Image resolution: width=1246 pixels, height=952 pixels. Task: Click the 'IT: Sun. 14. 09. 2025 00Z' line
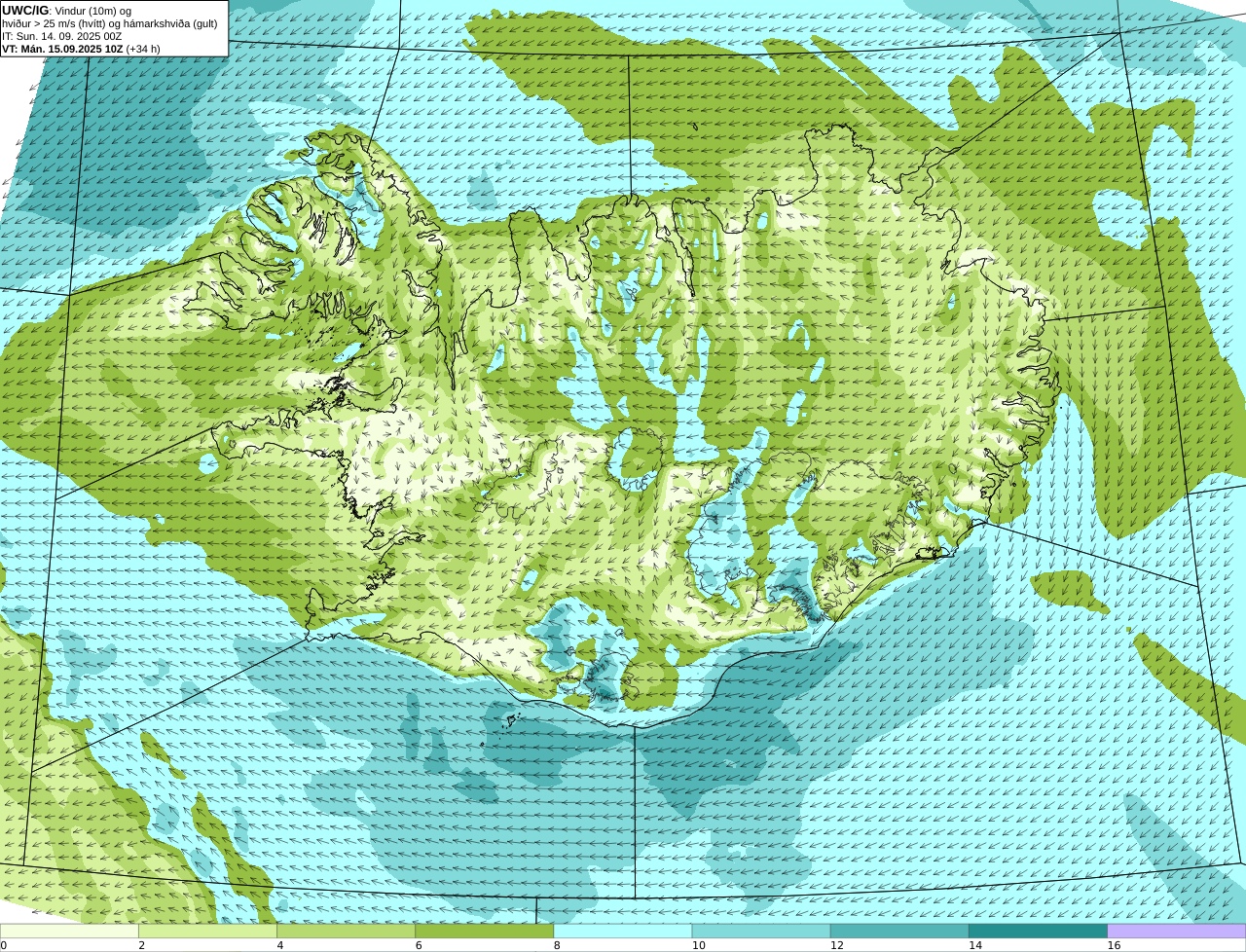tap(61, 36)
